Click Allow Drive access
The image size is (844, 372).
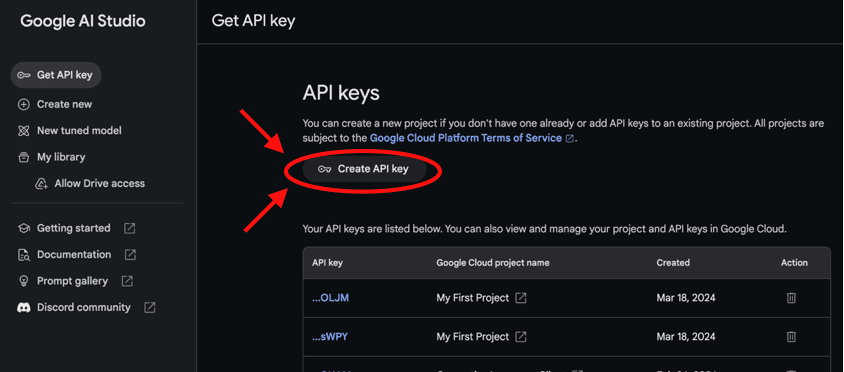[x=90, y=183]
